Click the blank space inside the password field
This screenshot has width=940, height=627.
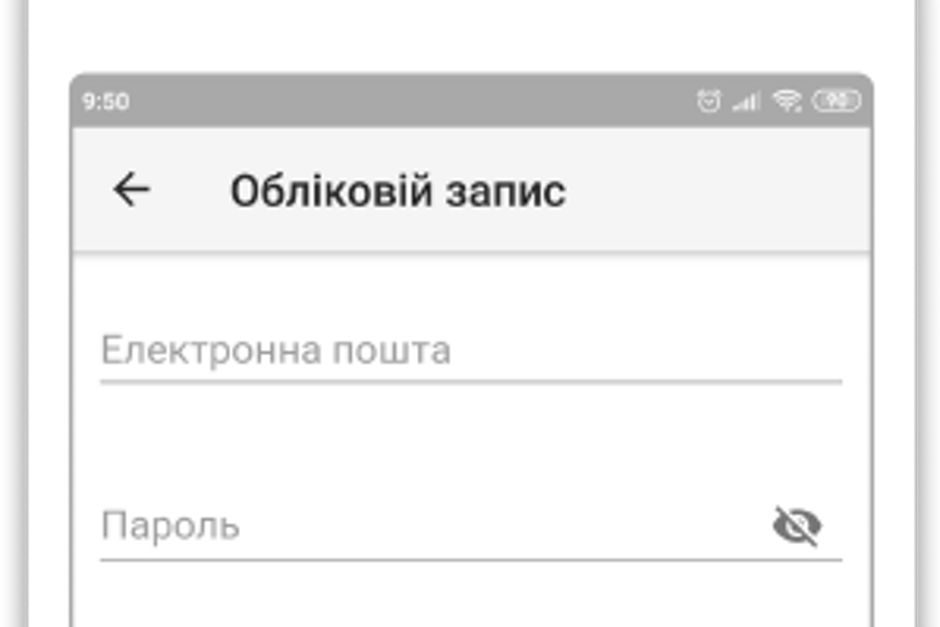pyautogui.click(x=500, y=526)
